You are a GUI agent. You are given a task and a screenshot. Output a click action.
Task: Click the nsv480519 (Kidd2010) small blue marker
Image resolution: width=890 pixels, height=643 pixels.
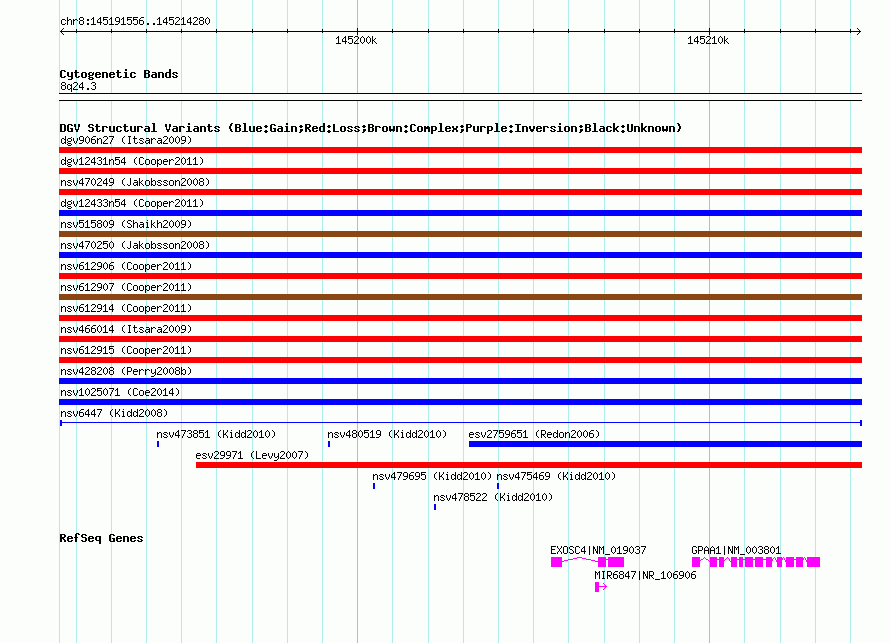(x=329, y=444)
